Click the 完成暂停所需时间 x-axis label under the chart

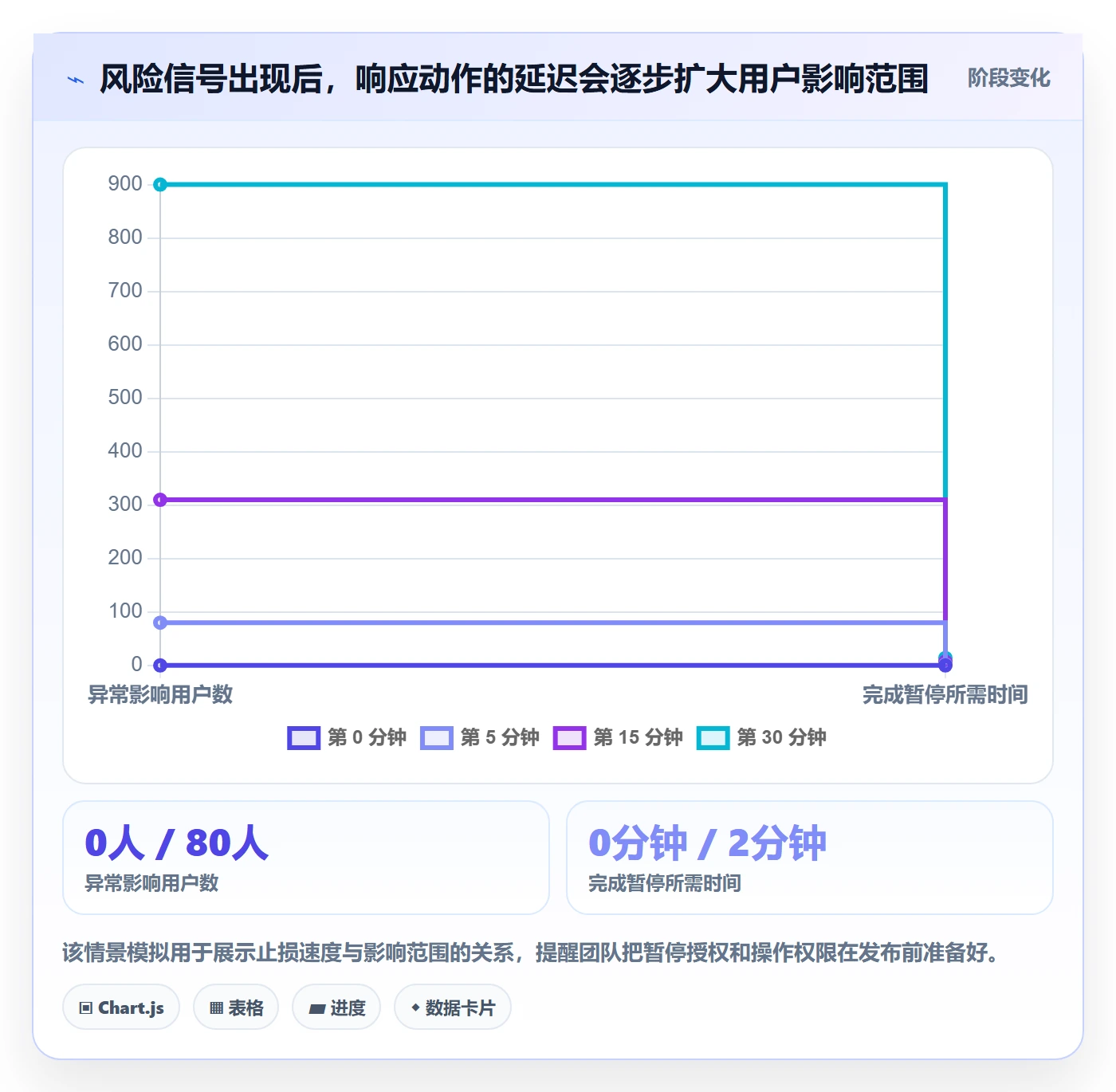click(x=945, y=695)
